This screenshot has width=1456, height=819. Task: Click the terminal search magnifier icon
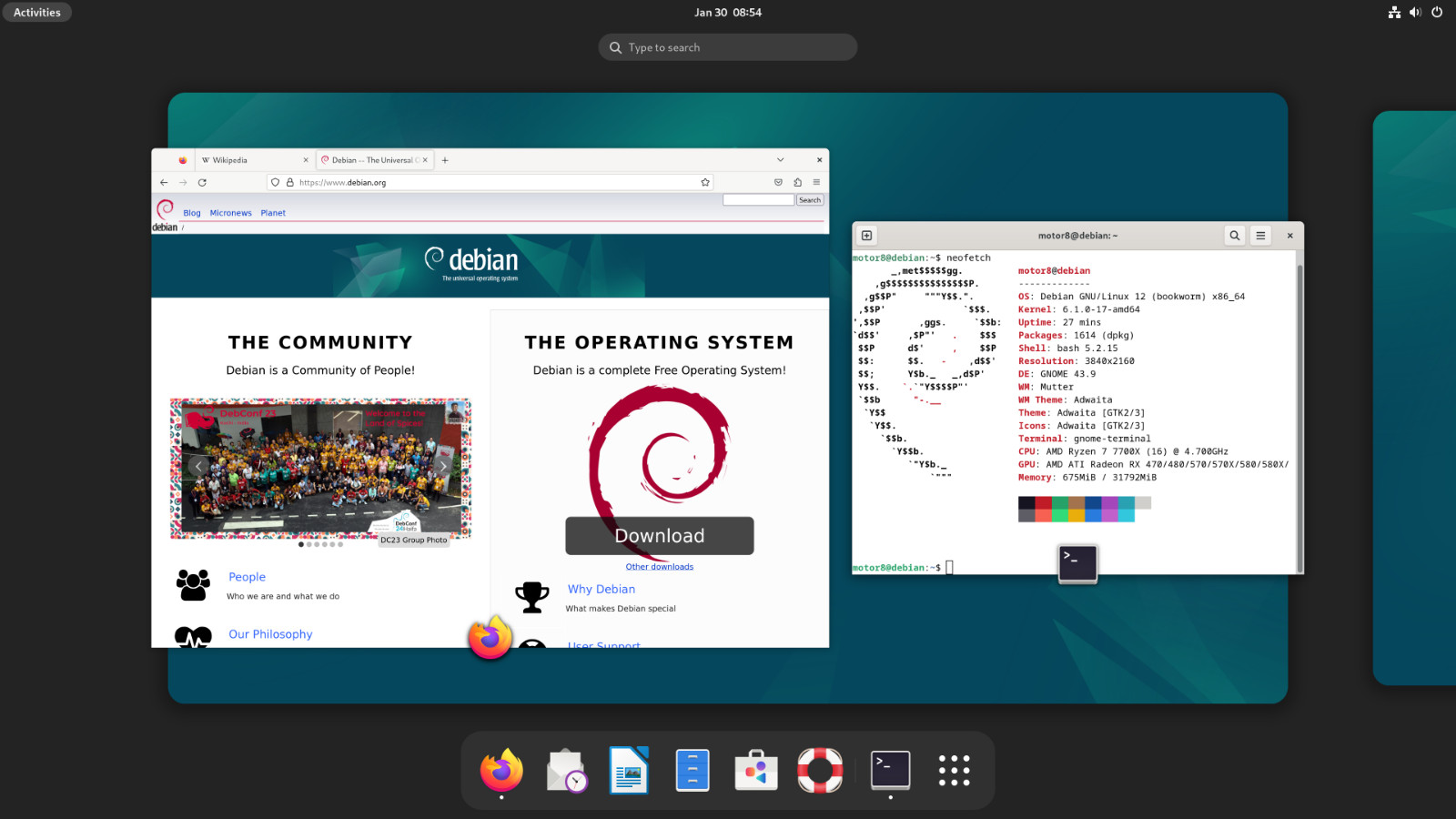coord(1235,236)
